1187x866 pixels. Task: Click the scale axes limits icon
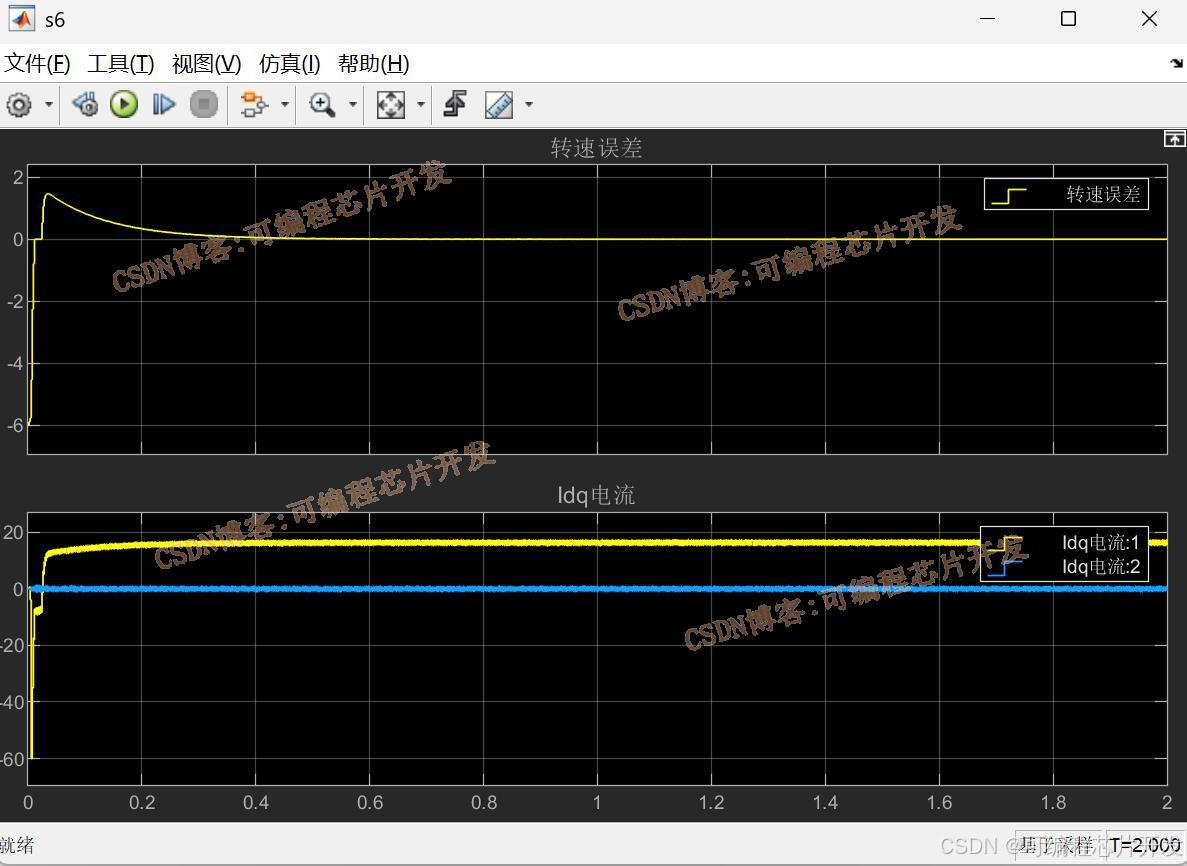pyautogui.click(x=391, y=104)
